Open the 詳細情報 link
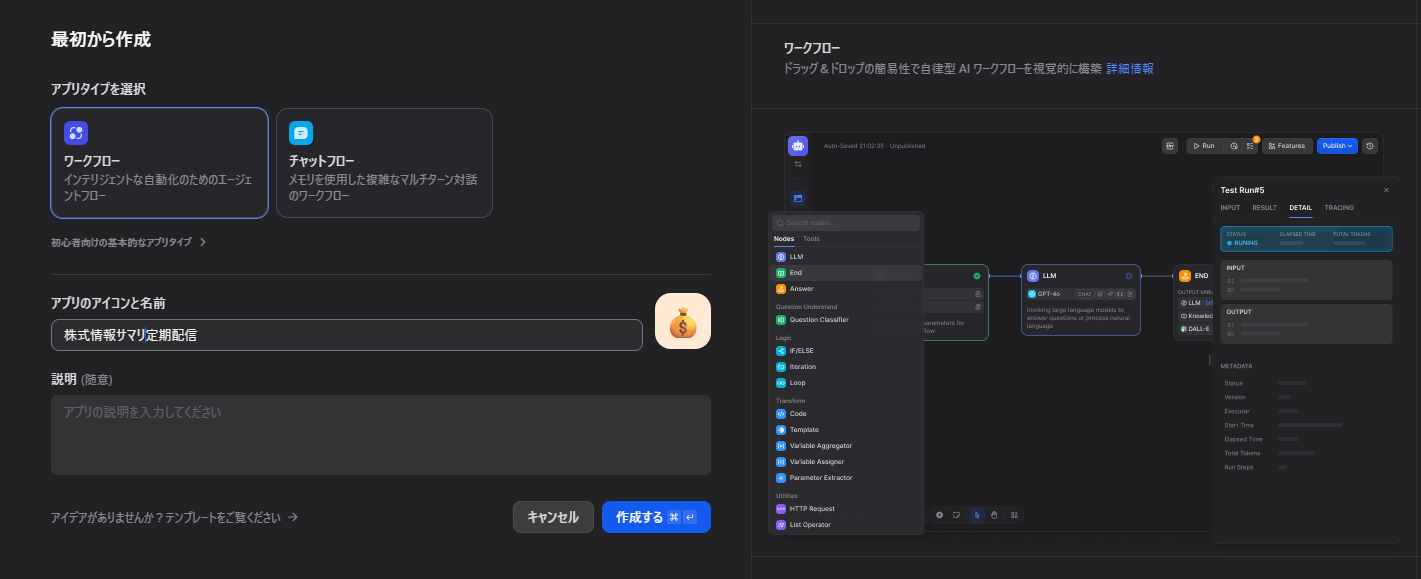The height and width of the screenshot is (579, 1421). coord(1130,69)
